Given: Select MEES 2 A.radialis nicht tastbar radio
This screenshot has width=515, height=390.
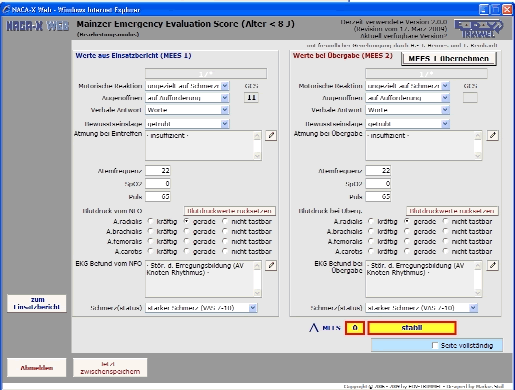Looking at the screenshot, I should 445,221.
